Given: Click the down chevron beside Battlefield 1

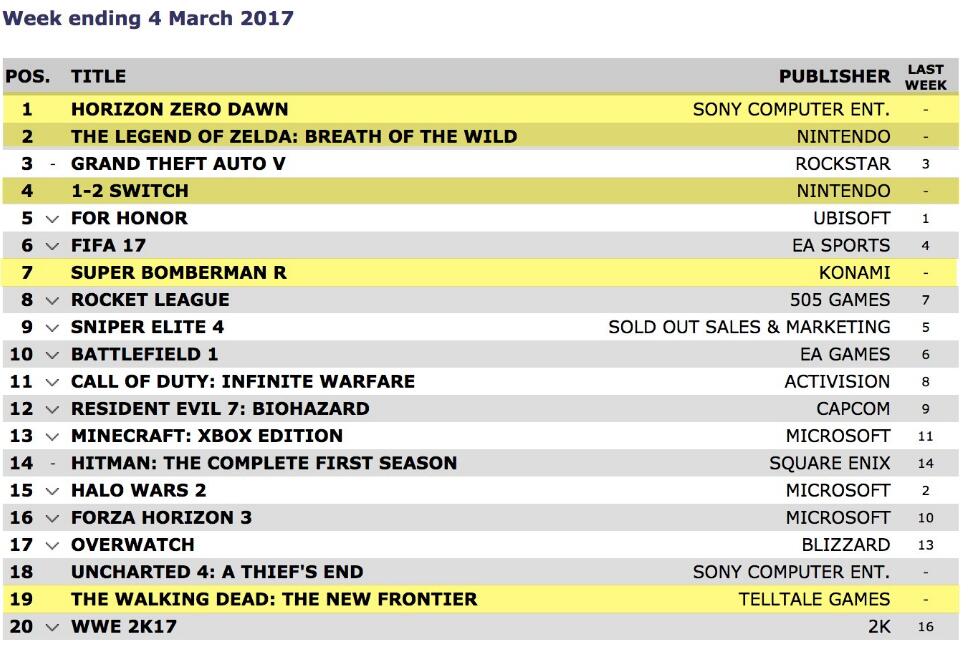Looking at the screenshot, I should tap(52, 355).
